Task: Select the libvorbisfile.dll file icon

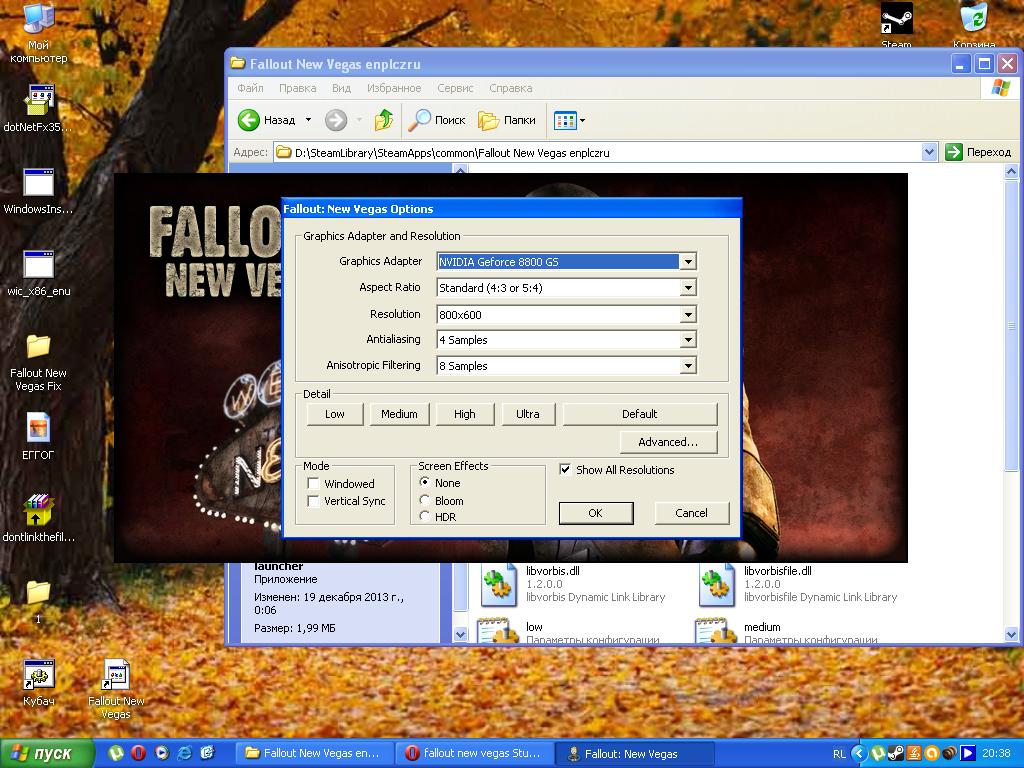Action: click(x=717, y=584)
